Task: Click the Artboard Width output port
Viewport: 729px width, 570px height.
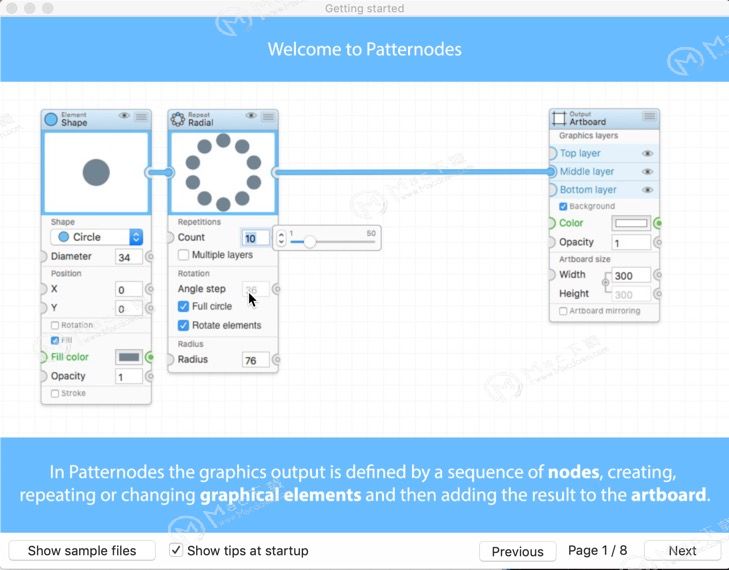Action: pos(657,275)
